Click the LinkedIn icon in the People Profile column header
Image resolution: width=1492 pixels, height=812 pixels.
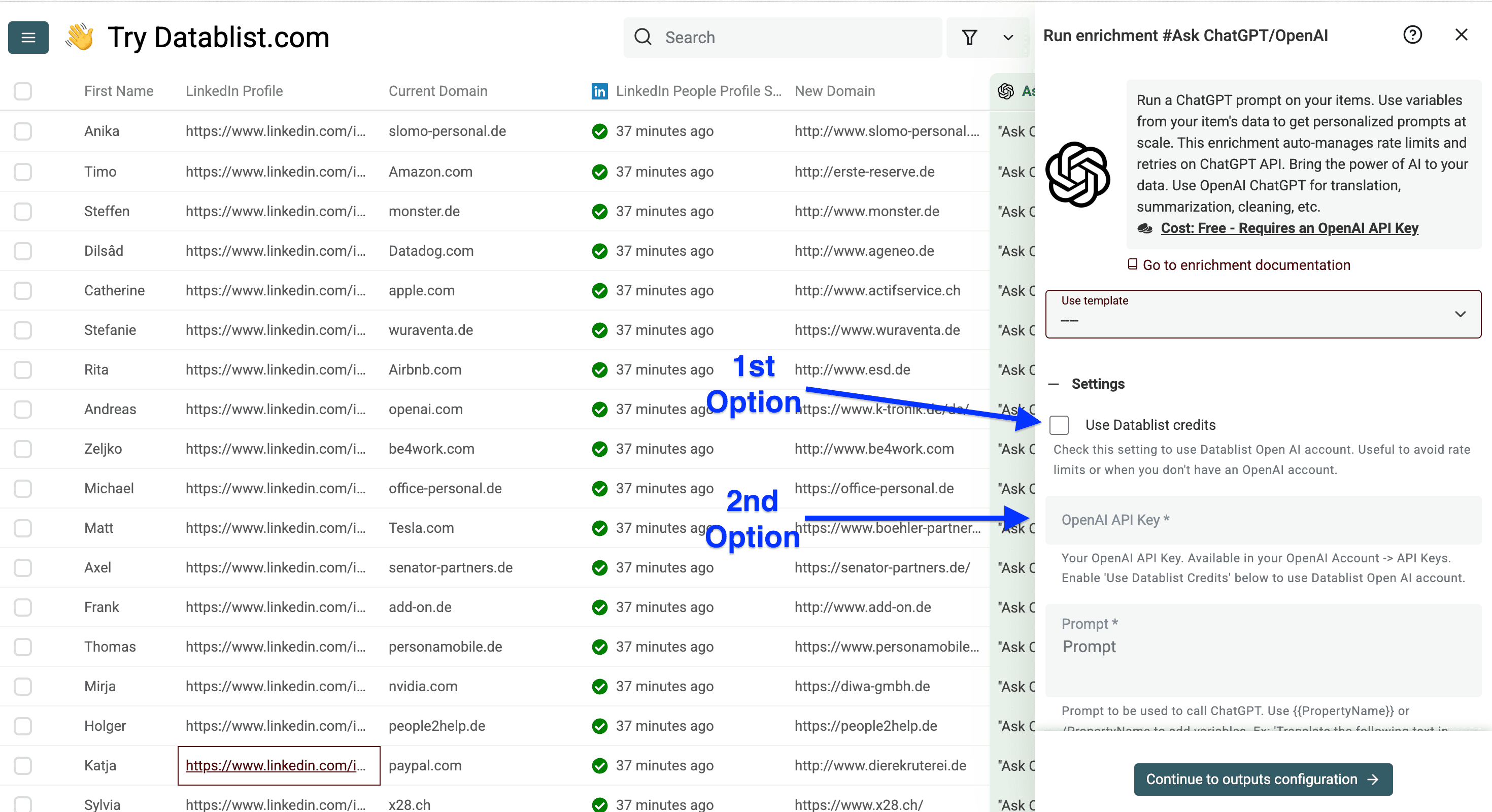[x=599, y=91]
